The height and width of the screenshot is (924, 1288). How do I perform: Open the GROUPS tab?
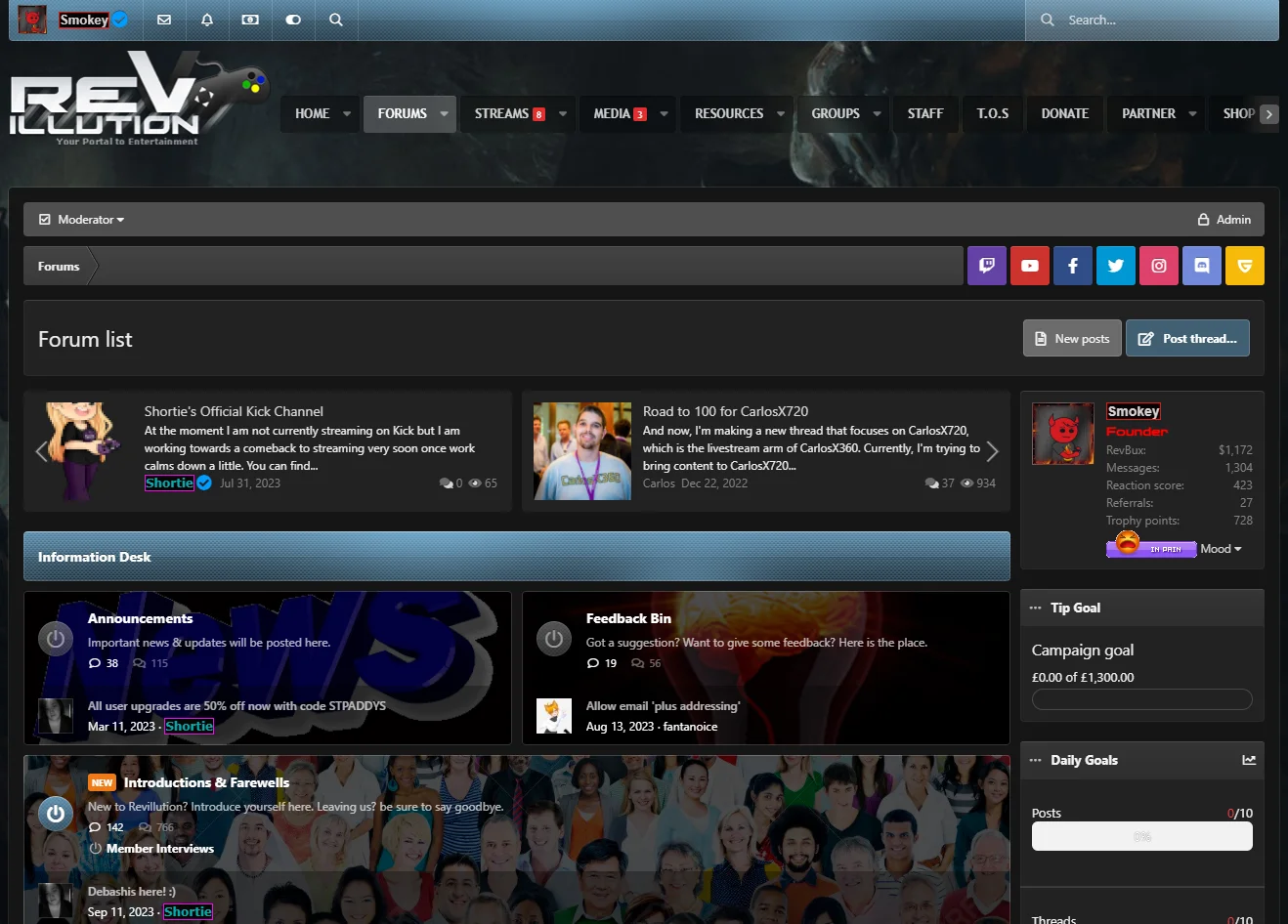(836, 113)
